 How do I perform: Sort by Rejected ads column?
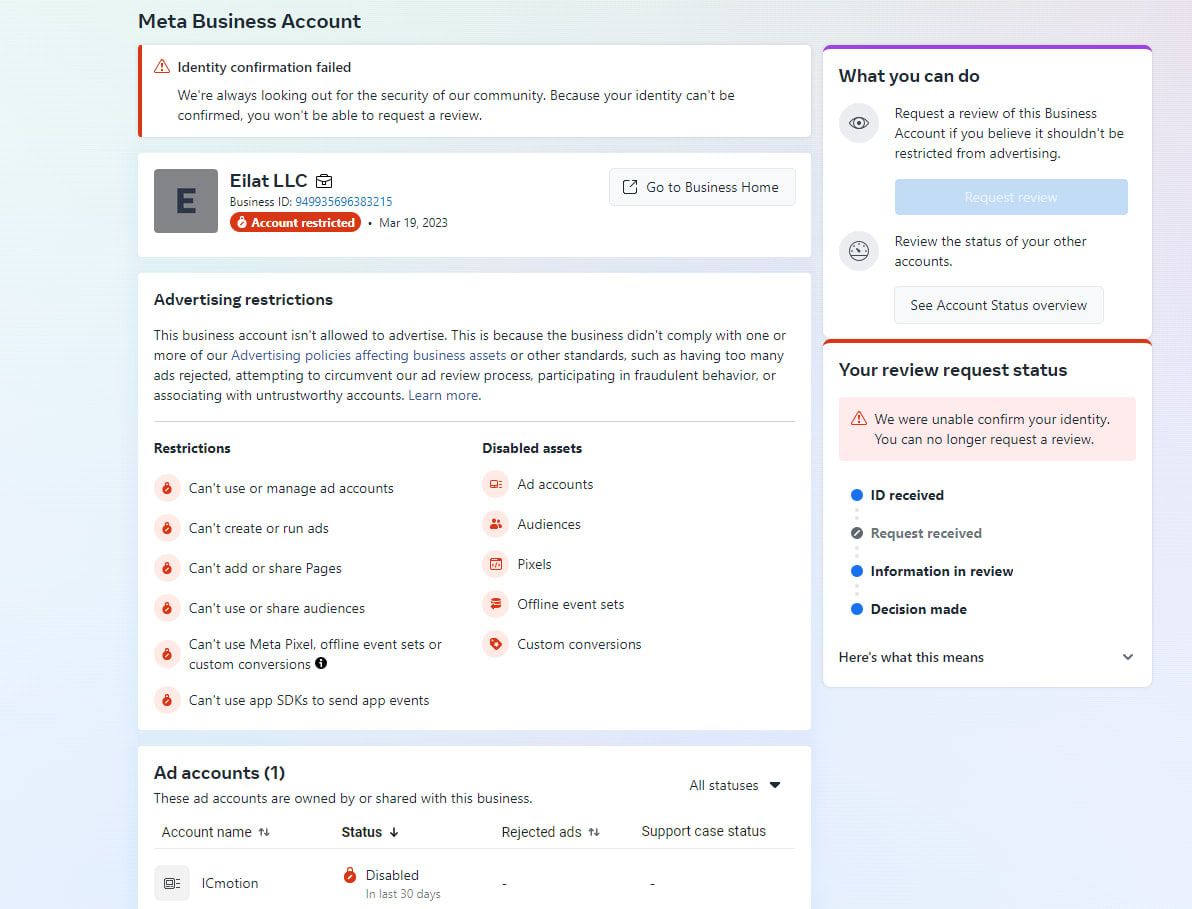pos(593,832)
